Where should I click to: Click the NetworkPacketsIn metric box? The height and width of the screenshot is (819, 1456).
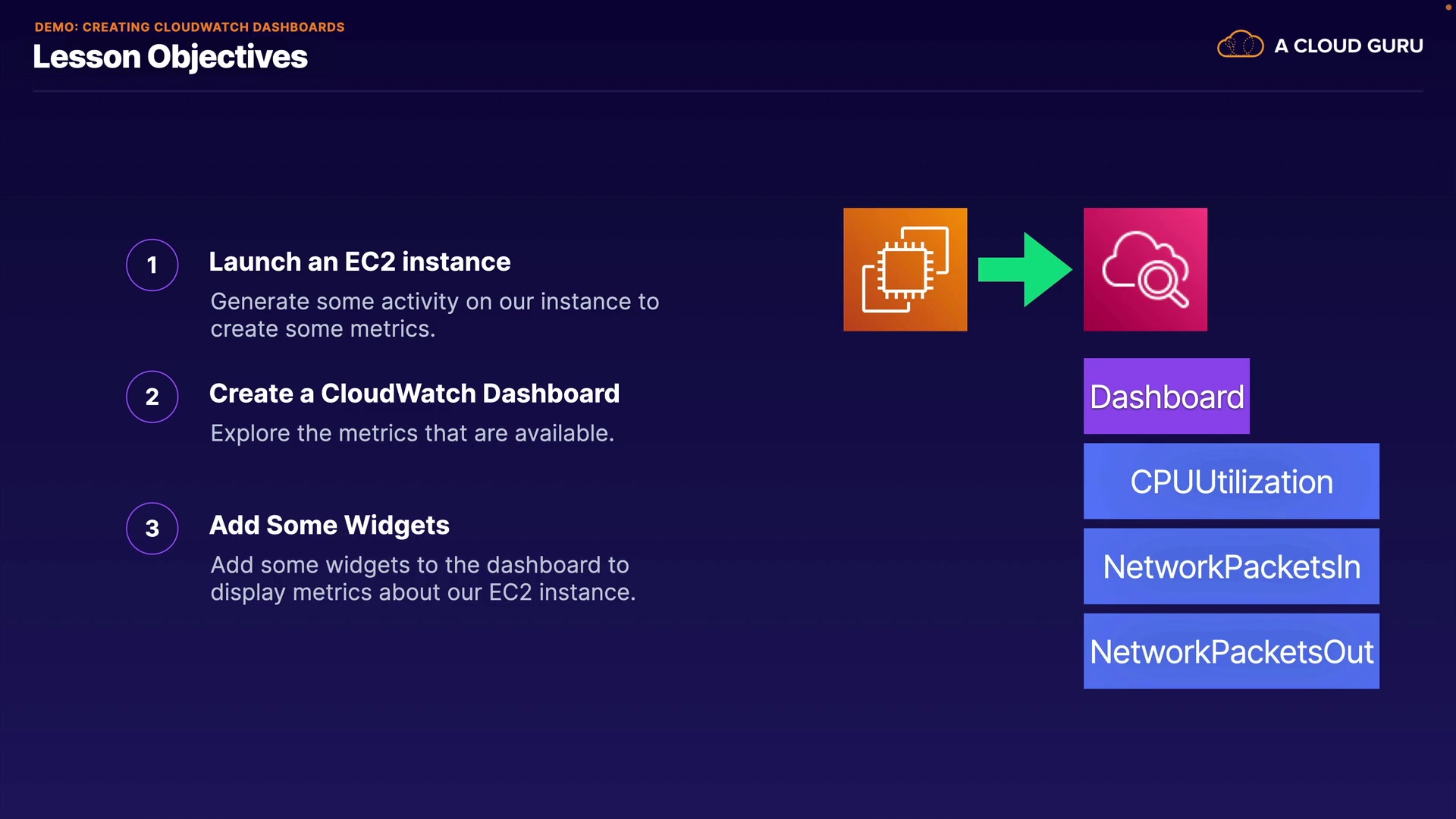coord(1231,566)
